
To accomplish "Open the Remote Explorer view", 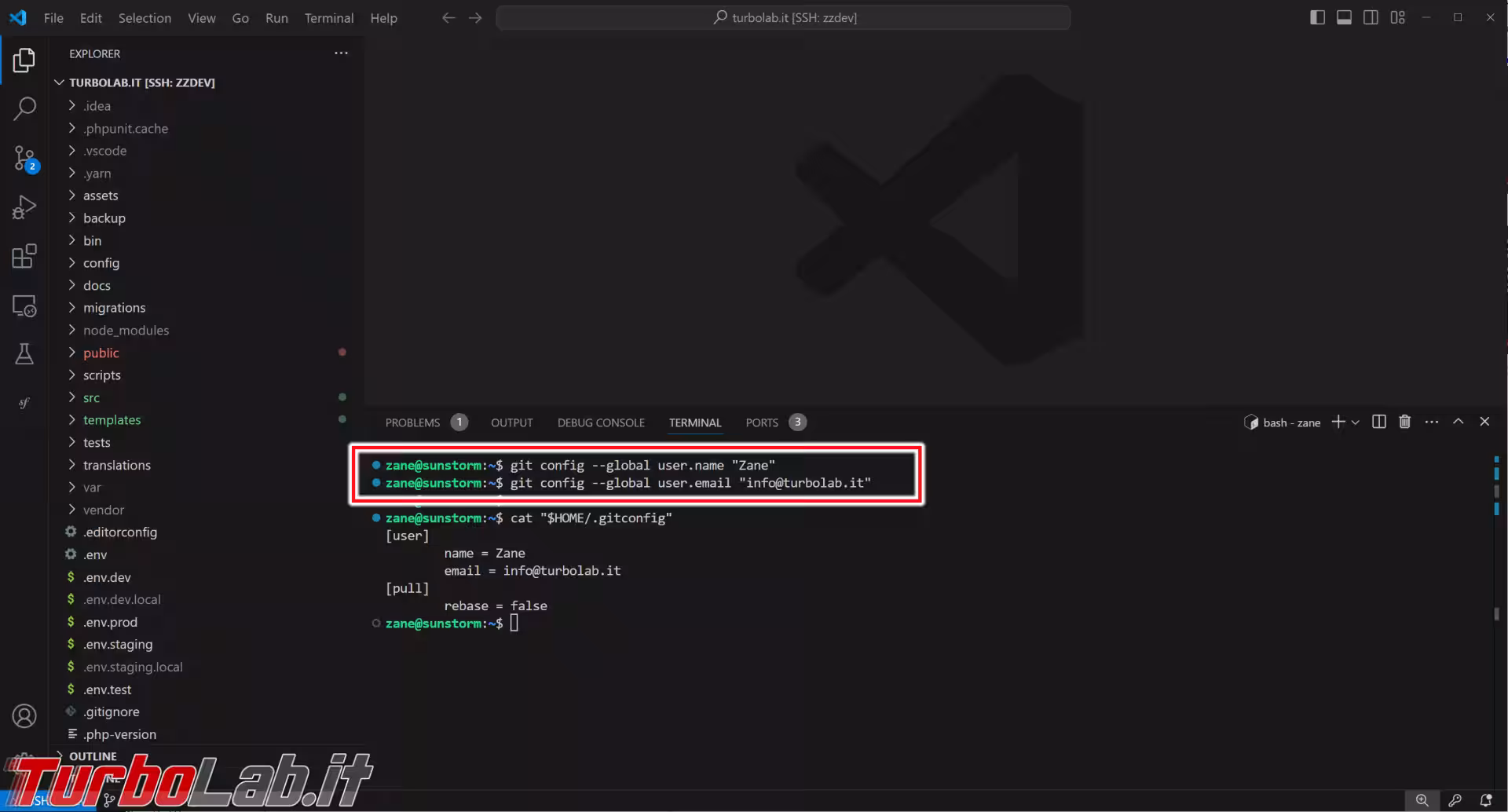I will (24, 306).
